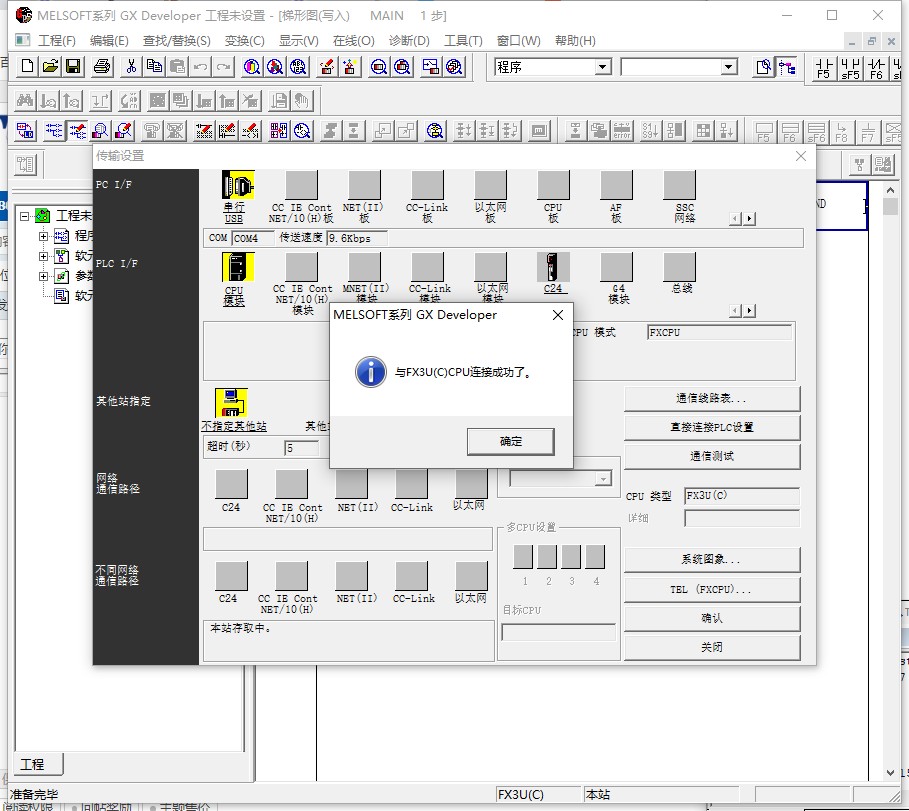
Task: Toggle the project data list tree icon
Action: [787, 67]
